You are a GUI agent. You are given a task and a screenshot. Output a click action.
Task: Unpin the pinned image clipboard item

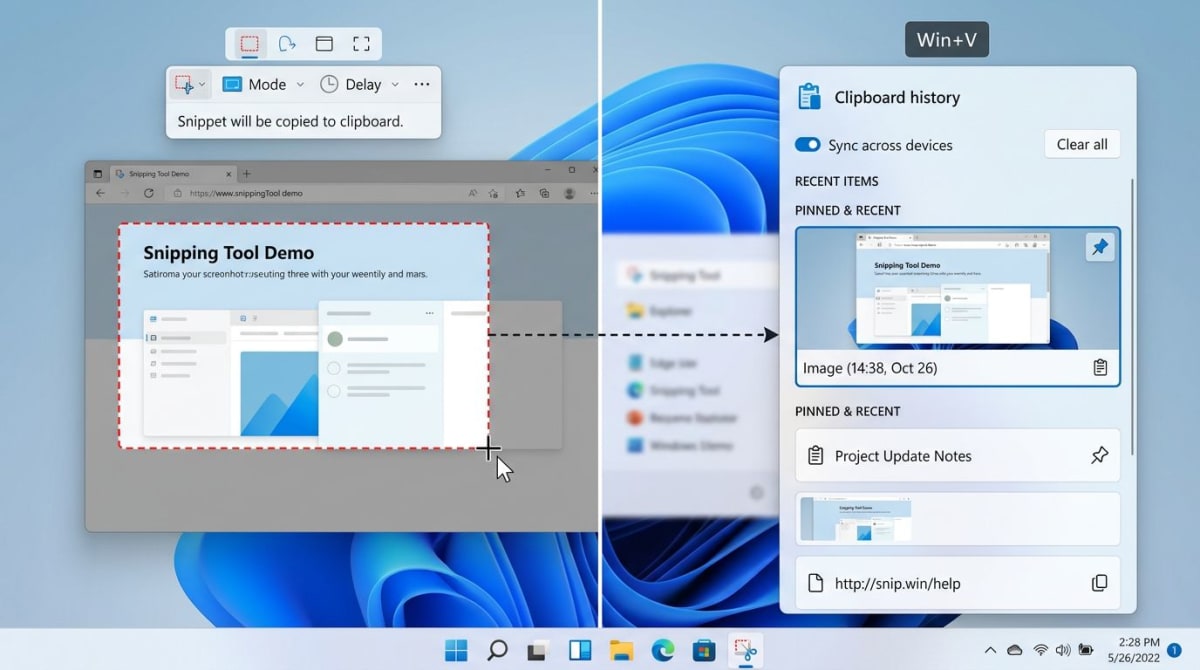pyautogui.click(x=1100, y=247)
